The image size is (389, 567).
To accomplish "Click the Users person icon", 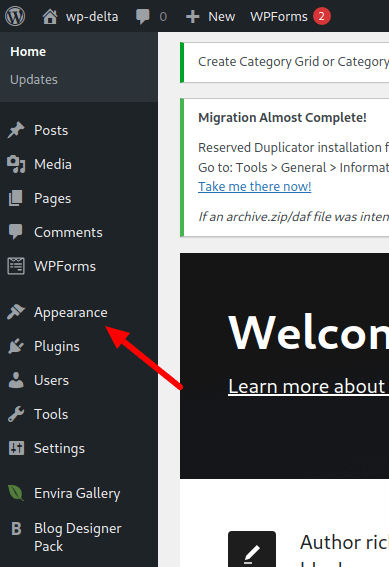I will (x=16, y=380).
